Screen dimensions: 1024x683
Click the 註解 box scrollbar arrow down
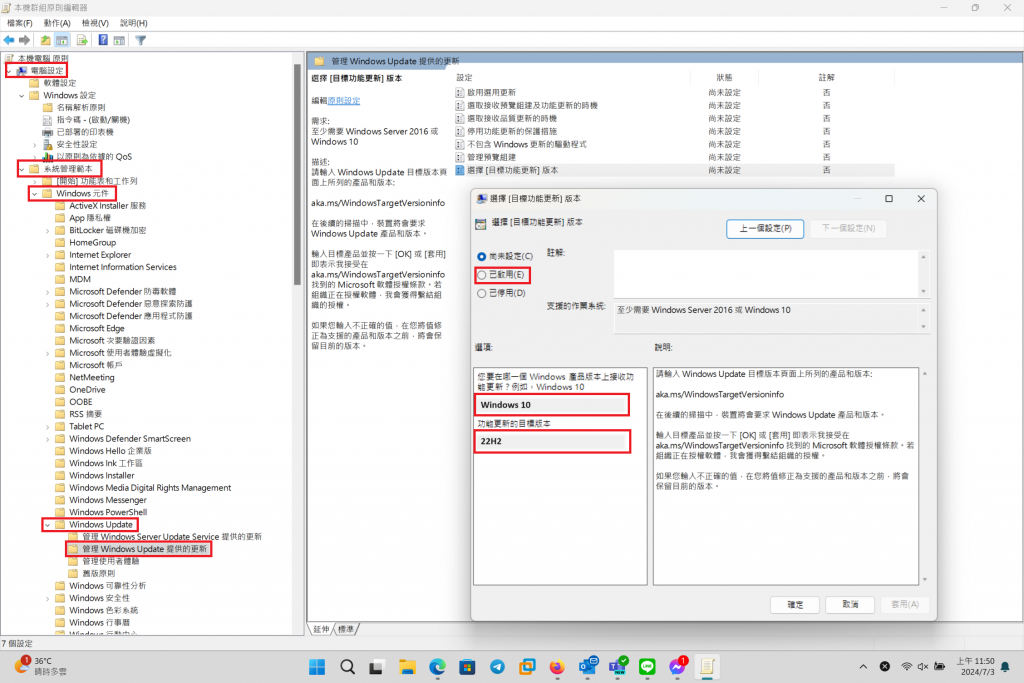pyautogui.click(x=923, y=291)
